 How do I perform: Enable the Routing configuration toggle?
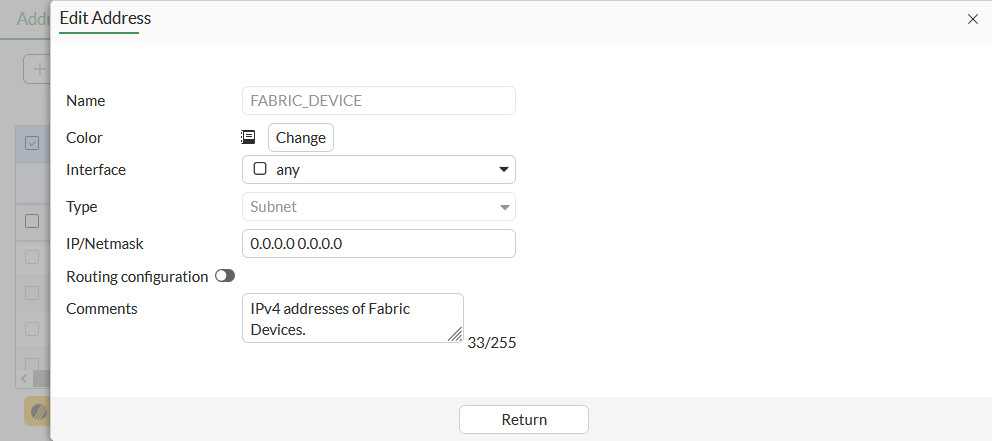pyautogui.click(x=225, y=276)
